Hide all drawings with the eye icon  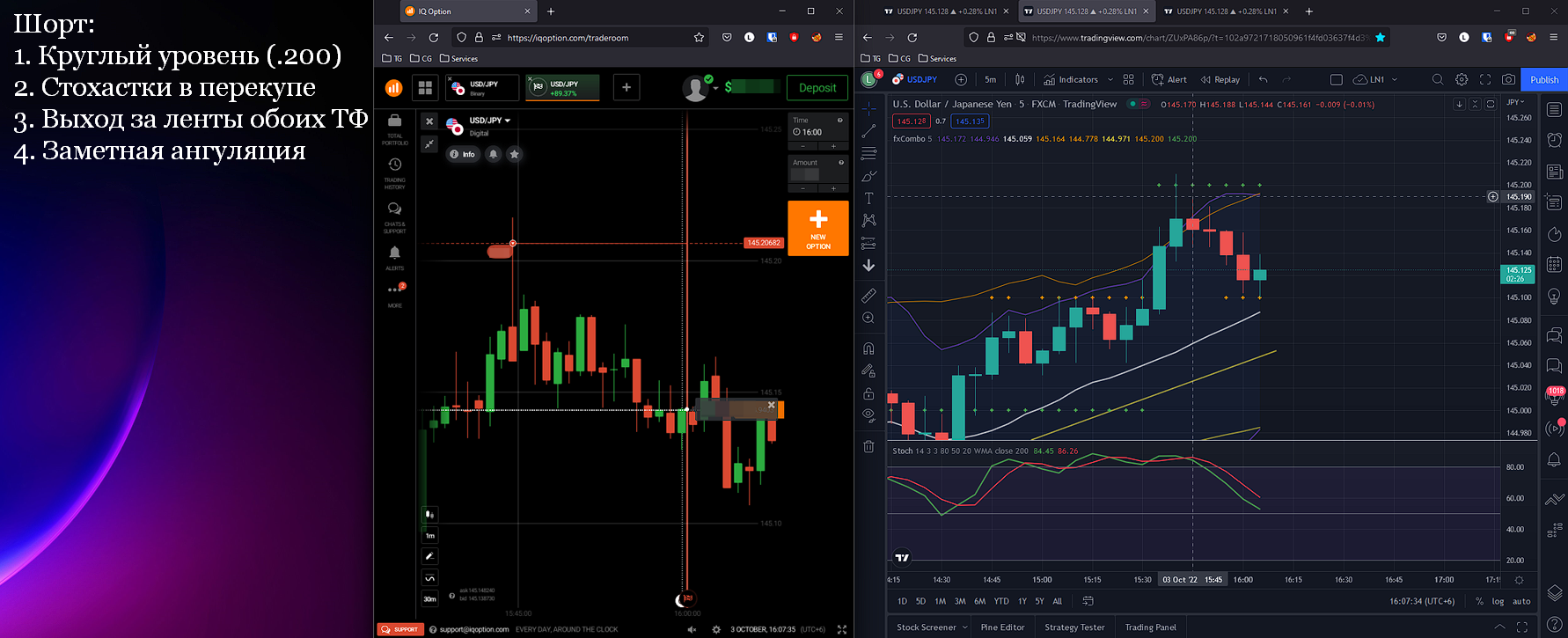pyautogui.click(x=868, y=415)
